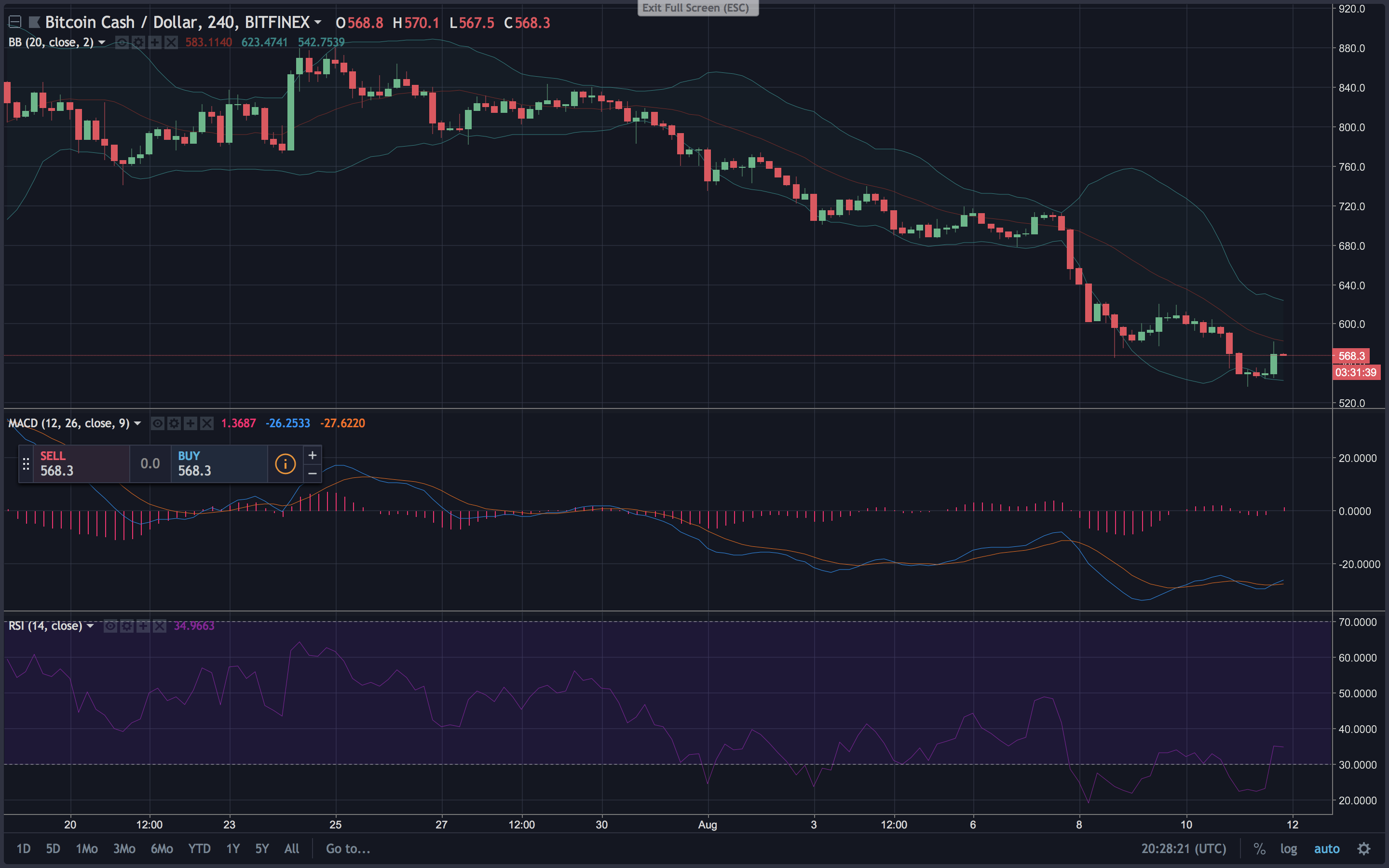Toggle MACD indicator visibility eye
The height and width of the screenshot is (868, 1389).
(x=157, y=424)
